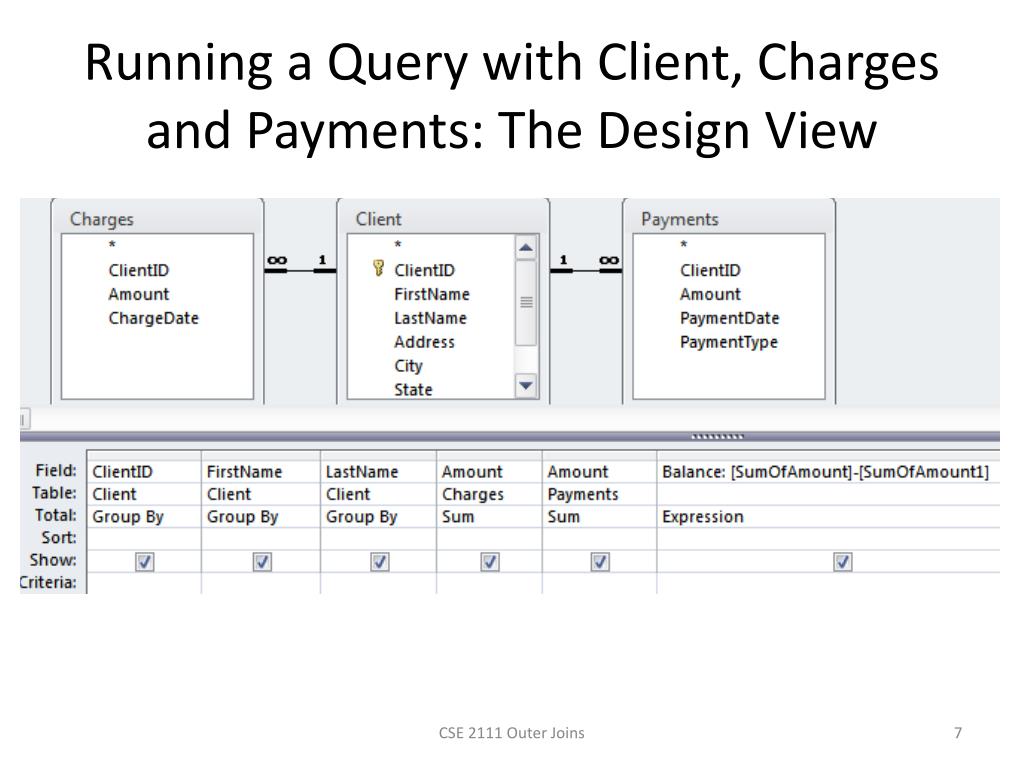Open Total dropdown for ClientID Group By
1024x768 pixels.
(144, 517)
